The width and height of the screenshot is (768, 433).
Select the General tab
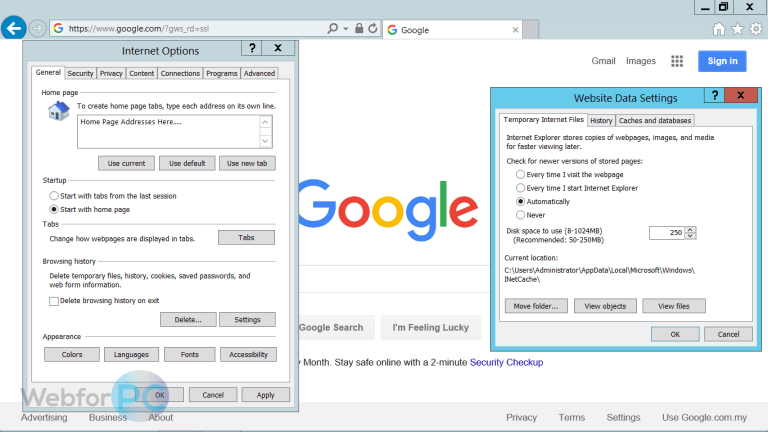click(x=48, y=72)
